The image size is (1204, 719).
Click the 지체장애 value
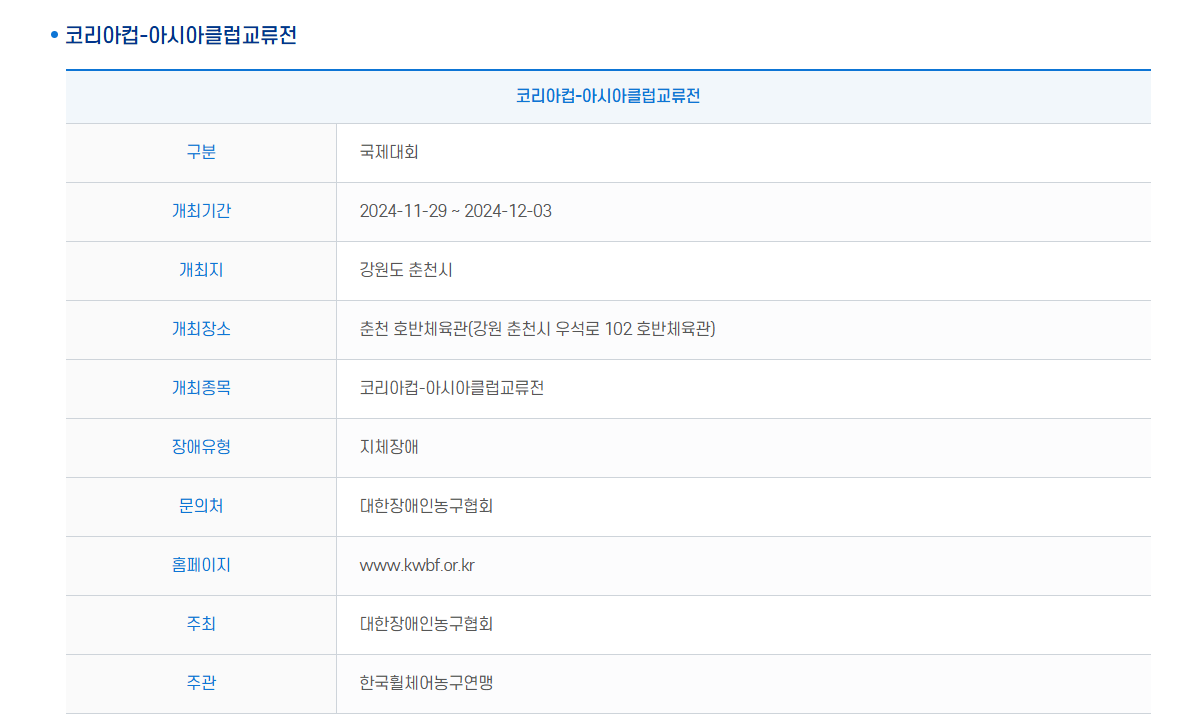coord(389,447)
